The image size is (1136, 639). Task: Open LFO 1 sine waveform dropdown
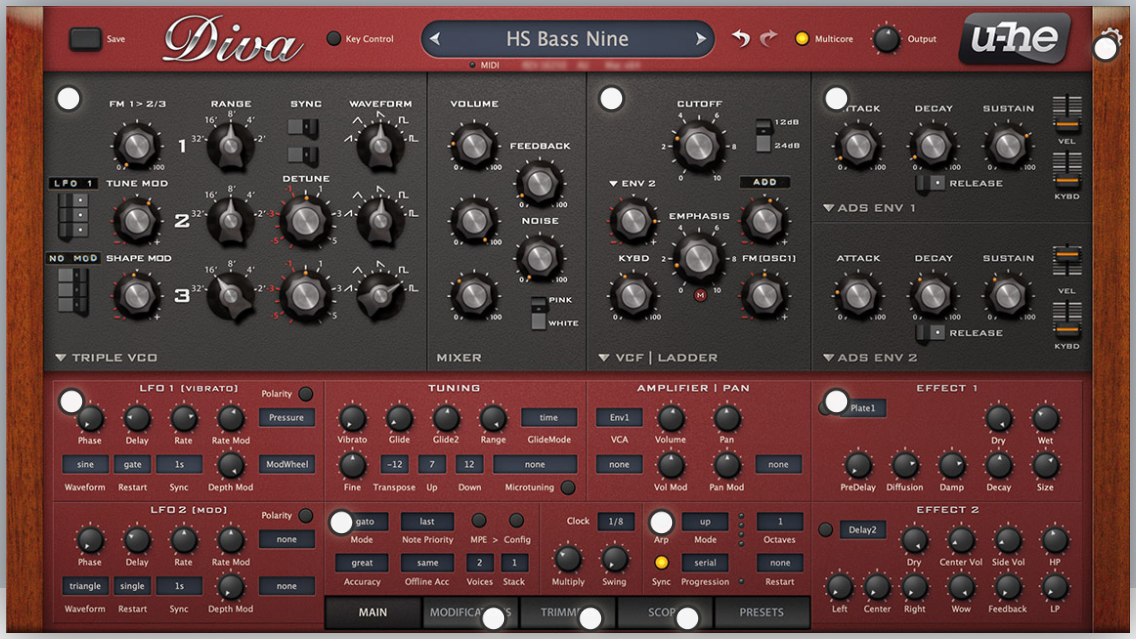click(x=85, y=464)
